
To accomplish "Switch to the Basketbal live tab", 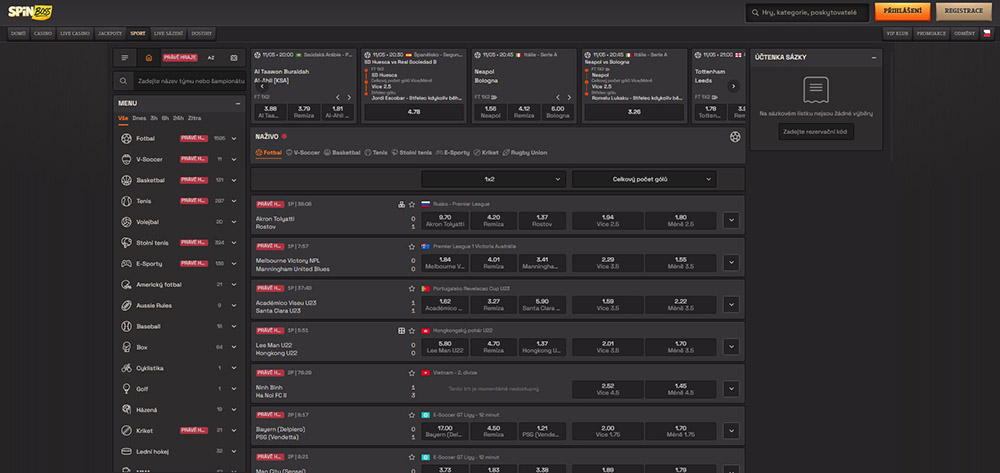I will pos(342,153).
